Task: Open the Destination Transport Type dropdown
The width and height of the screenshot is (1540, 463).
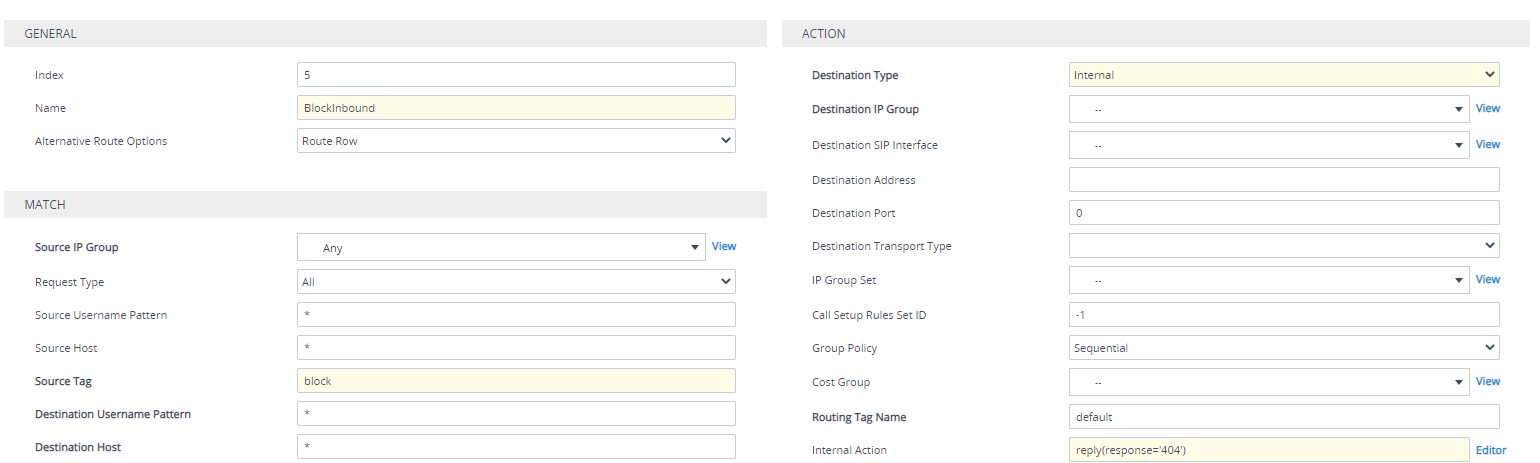Action: [x=1283, y=246]
